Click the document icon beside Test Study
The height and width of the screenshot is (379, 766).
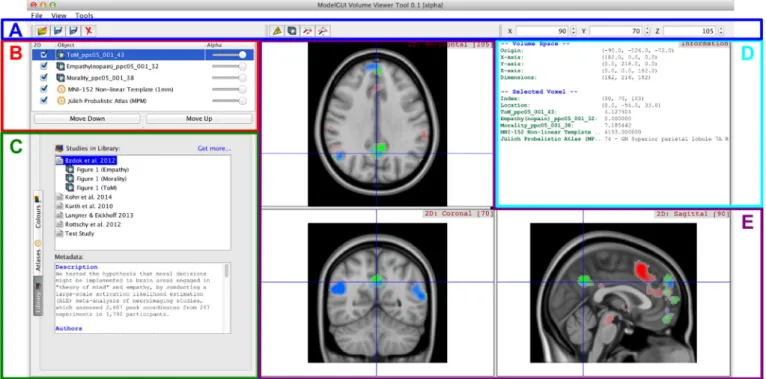click(60, 233)
